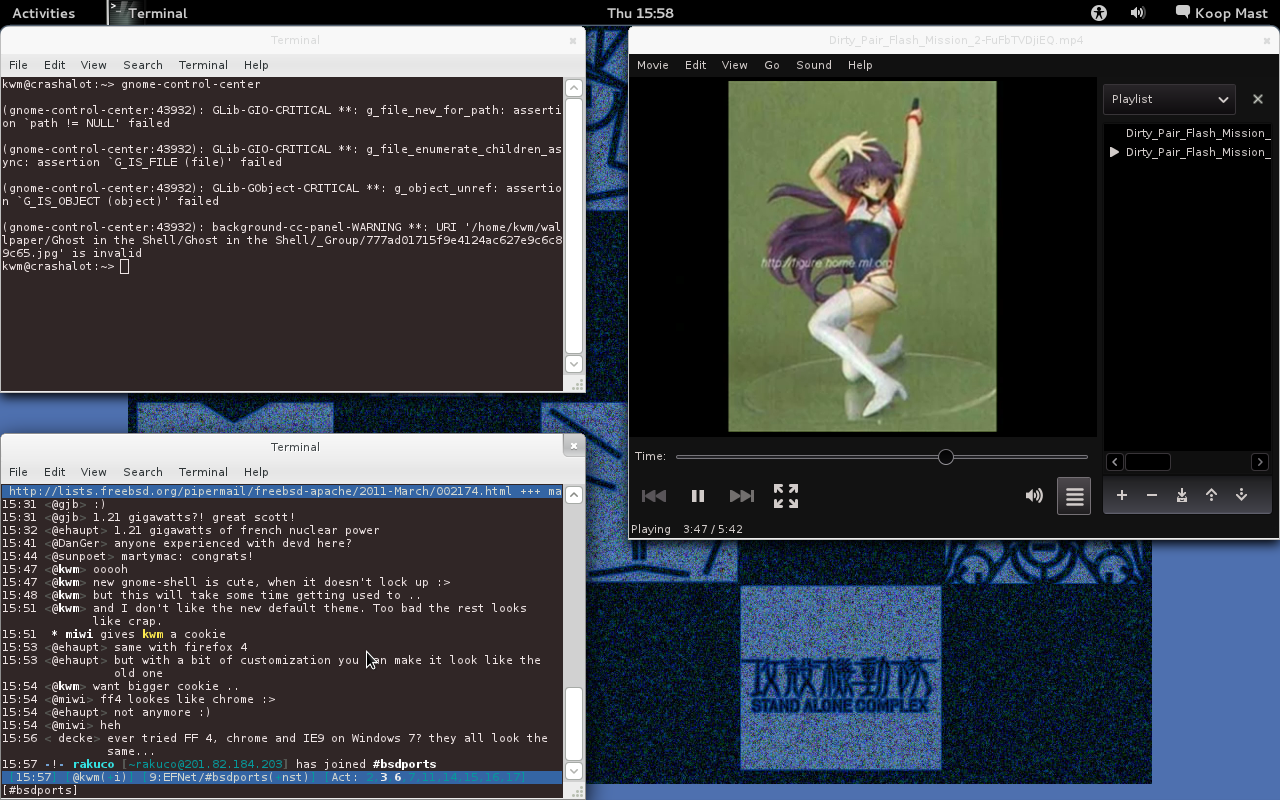Add a file to the playlist
Viewport: 1280px width, 800px height.
tap(1122, 495)
